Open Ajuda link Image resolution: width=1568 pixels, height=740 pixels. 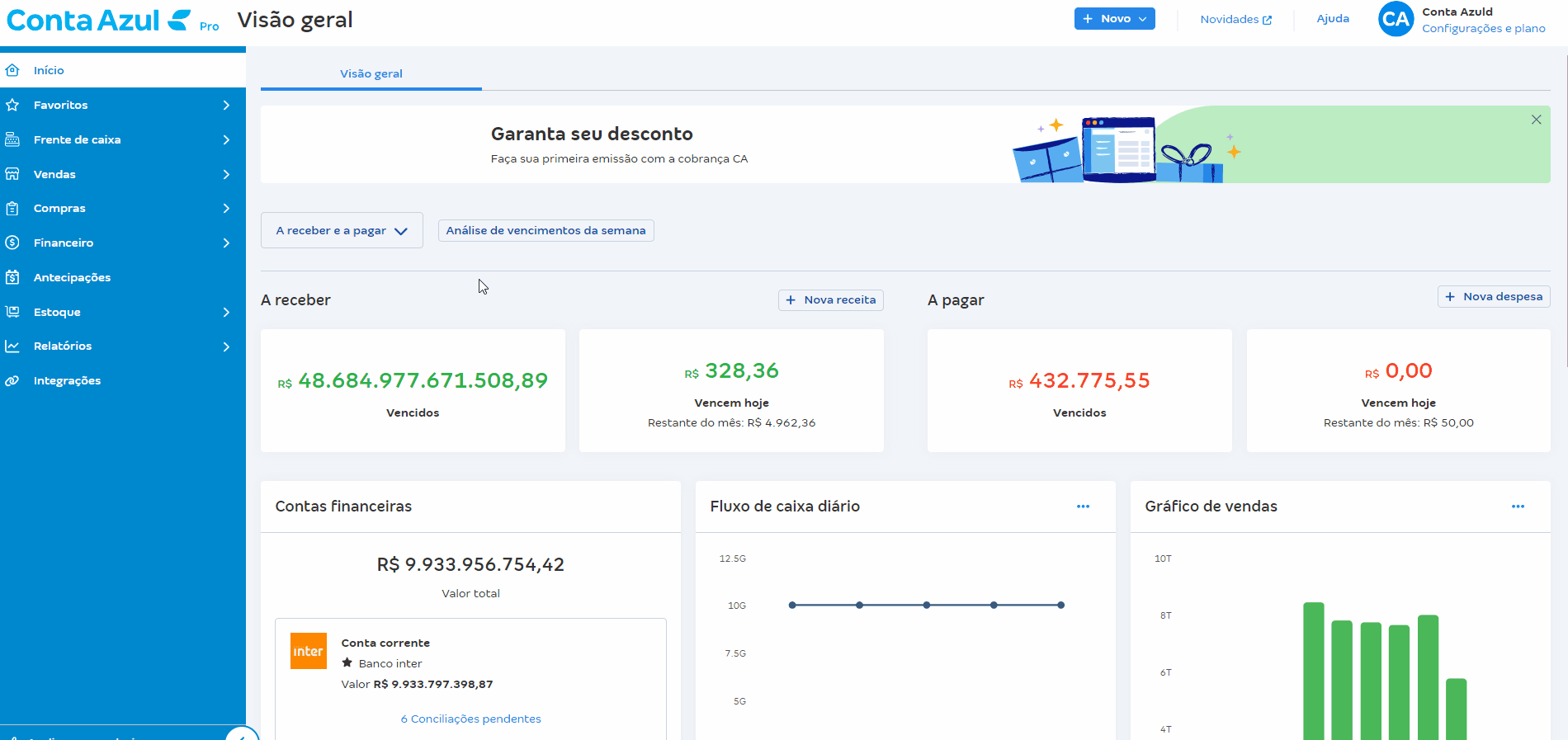pos(1333,18)
